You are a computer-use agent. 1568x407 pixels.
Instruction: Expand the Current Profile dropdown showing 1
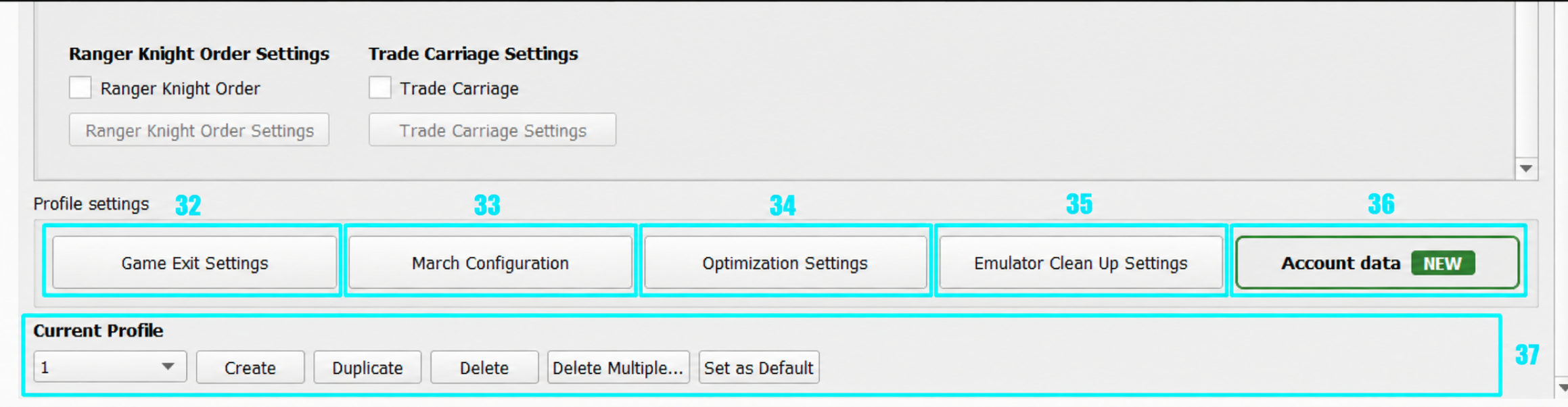pos(110,367)
